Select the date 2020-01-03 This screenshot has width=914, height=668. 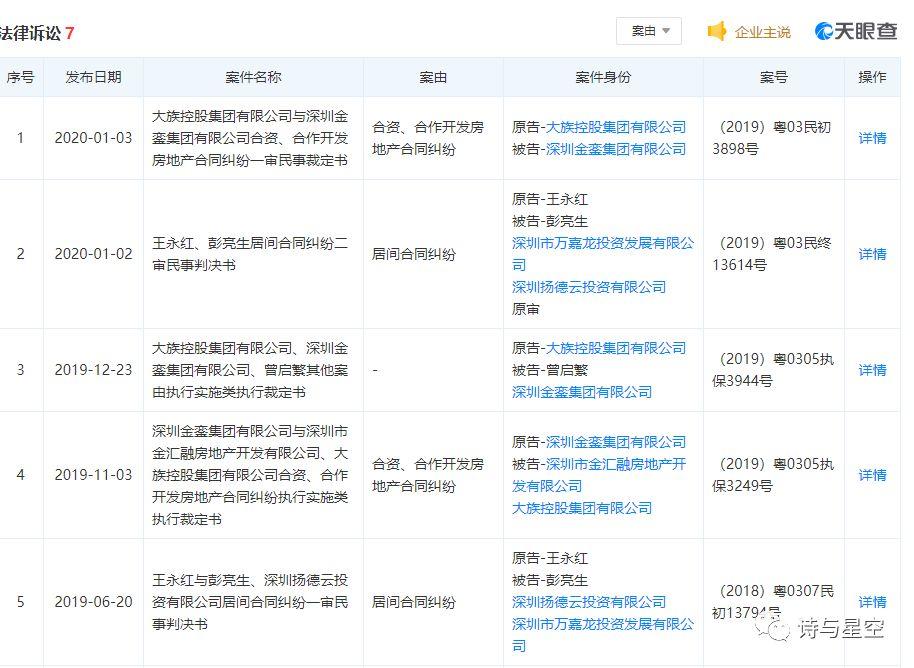[x=93, y=138]
